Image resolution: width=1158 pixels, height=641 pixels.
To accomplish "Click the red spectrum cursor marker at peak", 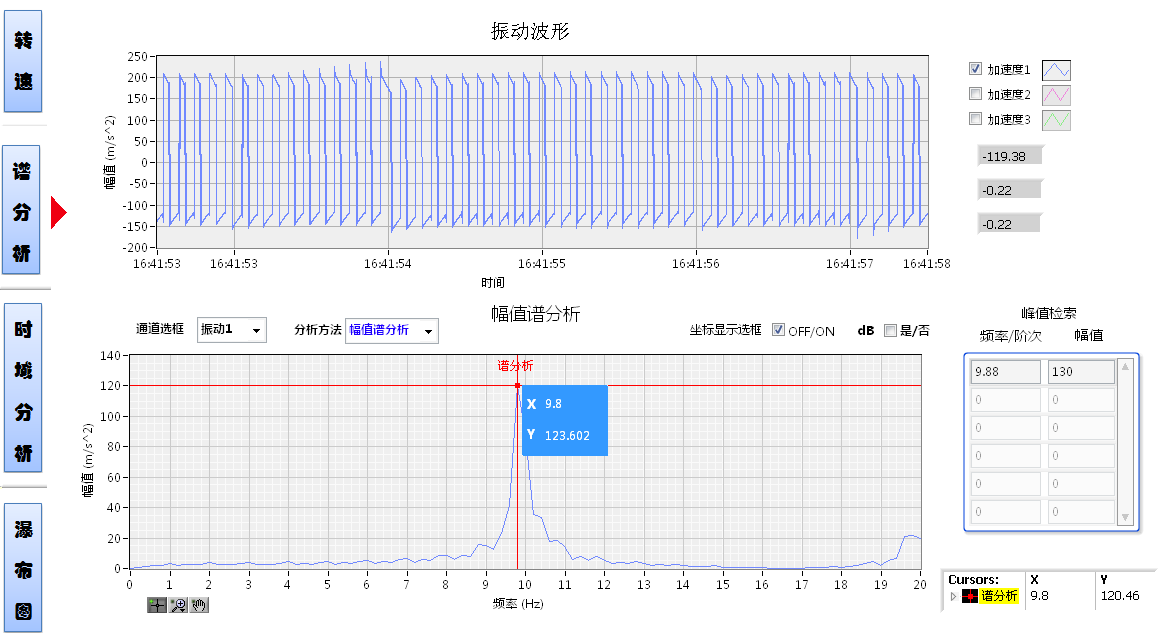I will pos(517,385).
